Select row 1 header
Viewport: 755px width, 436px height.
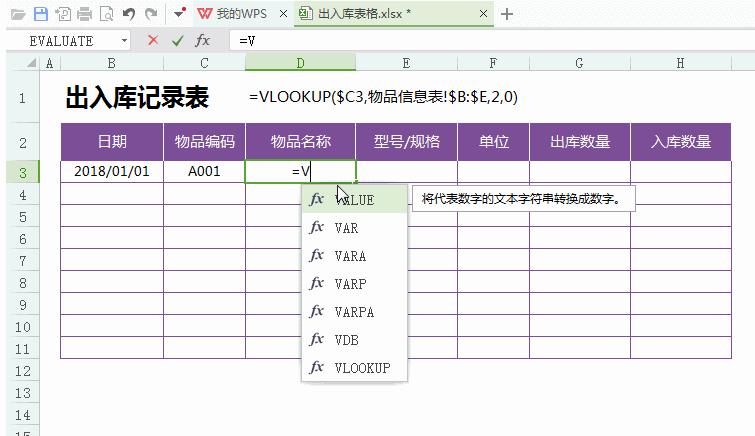point(23,98)
